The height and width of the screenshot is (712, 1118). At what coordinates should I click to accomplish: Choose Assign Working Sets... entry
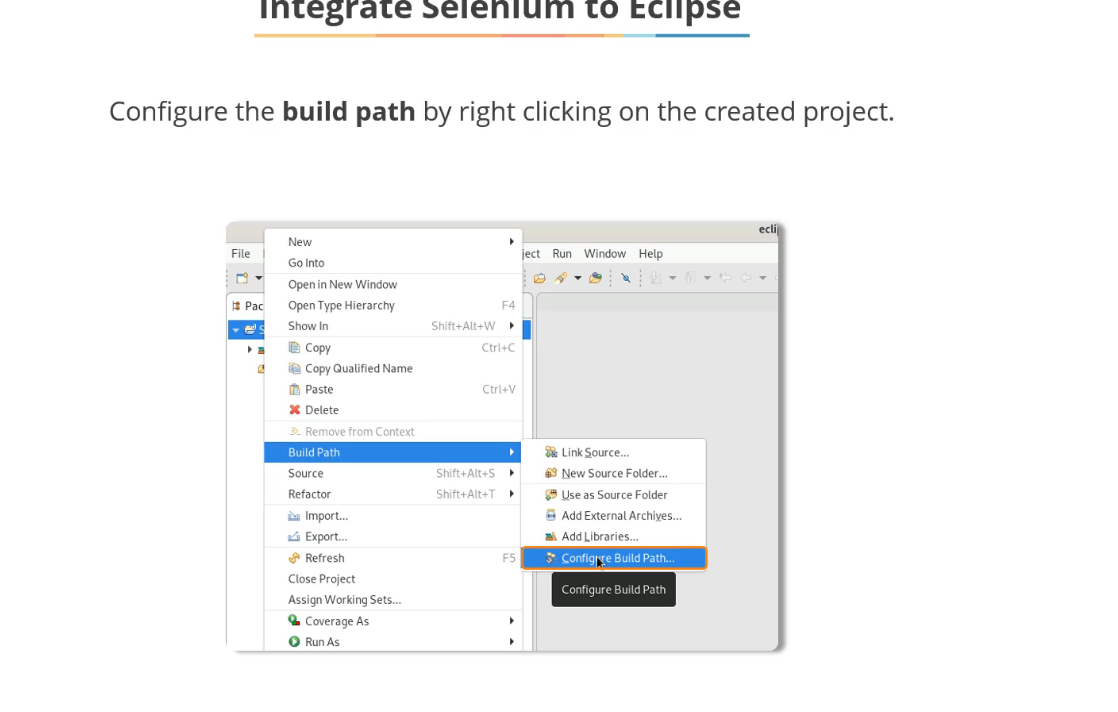click(393, 599)
